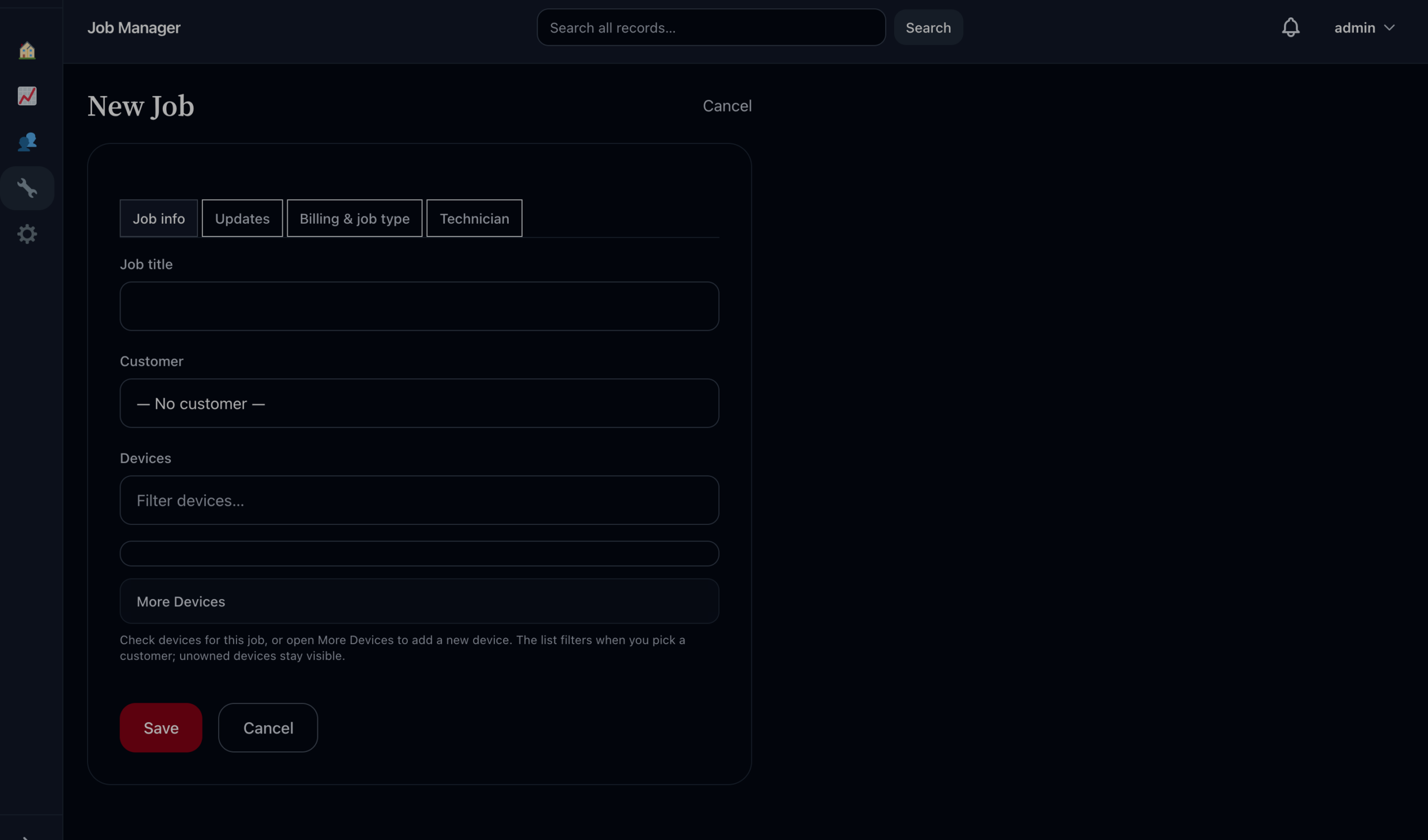Expand the More Devices section
Screen dimensions: 1428x840
[x=419, y=601]
